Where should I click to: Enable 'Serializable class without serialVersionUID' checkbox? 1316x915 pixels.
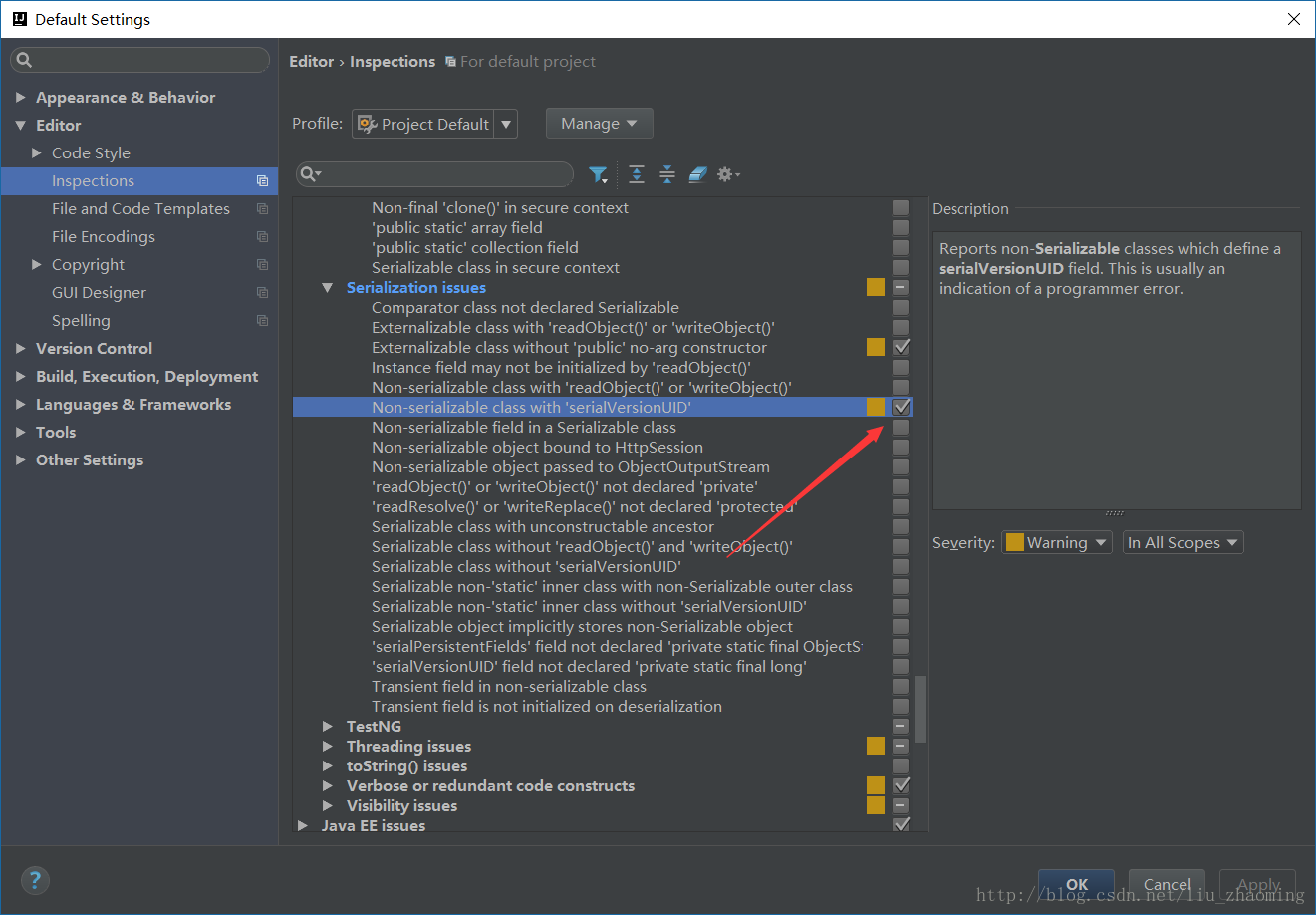point(901,566)
